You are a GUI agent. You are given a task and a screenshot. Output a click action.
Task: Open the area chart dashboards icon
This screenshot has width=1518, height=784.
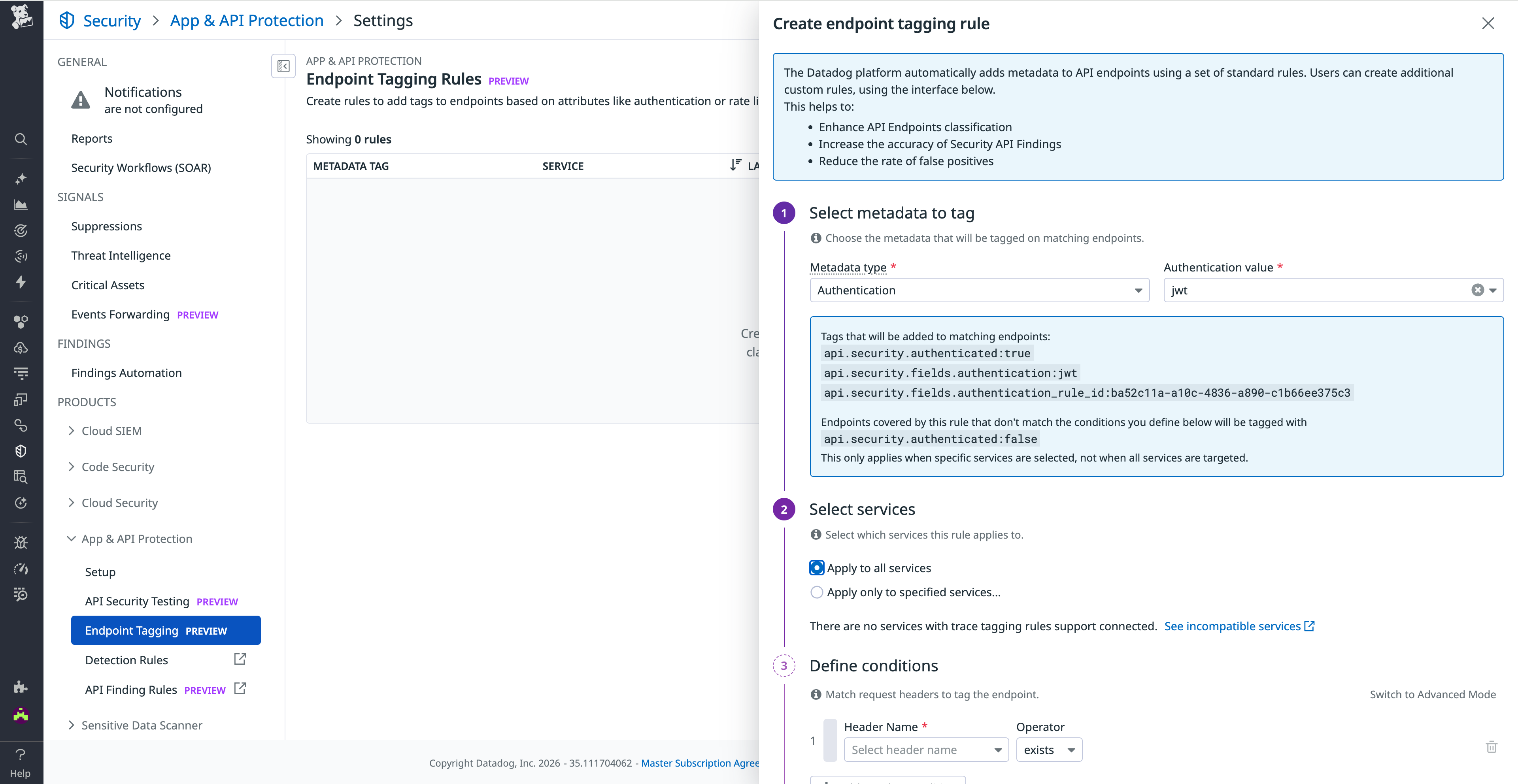coord(21,204)
